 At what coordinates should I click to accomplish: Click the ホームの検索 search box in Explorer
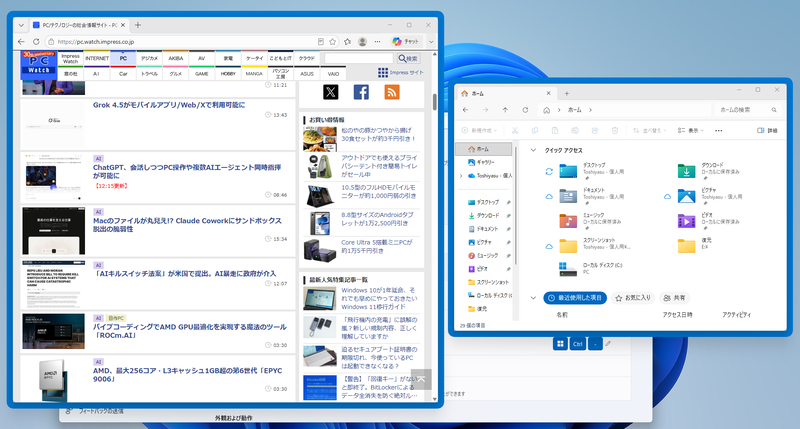[746, 110]
